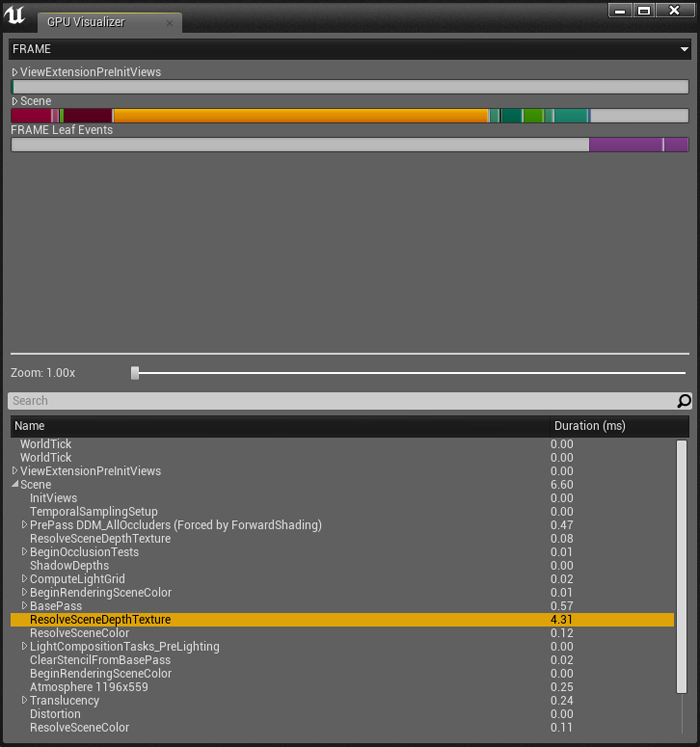Expand the LightCompositionTasks_PreLighting node
Screen dimensions: 700x747
[24, 646]
